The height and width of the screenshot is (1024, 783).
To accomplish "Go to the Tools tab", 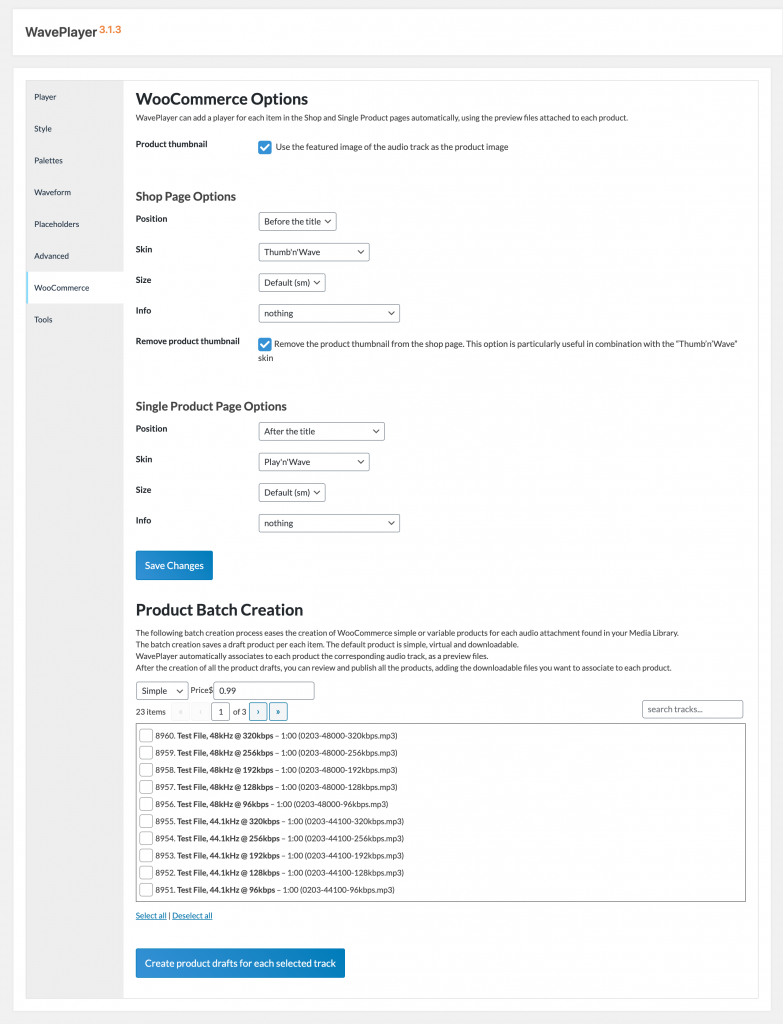I will pyautogui.click(x=44, y=320).
